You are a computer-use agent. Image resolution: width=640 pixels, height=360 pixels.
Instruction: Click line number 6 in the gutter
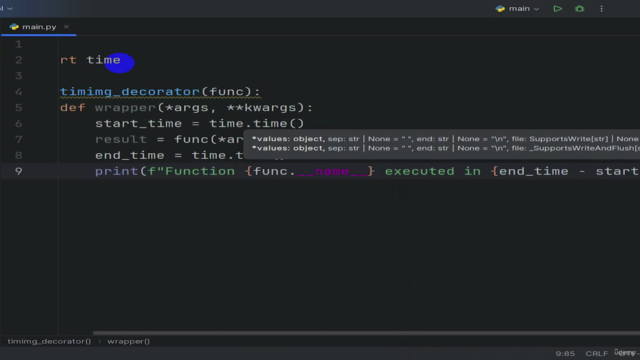coord(18,124)
